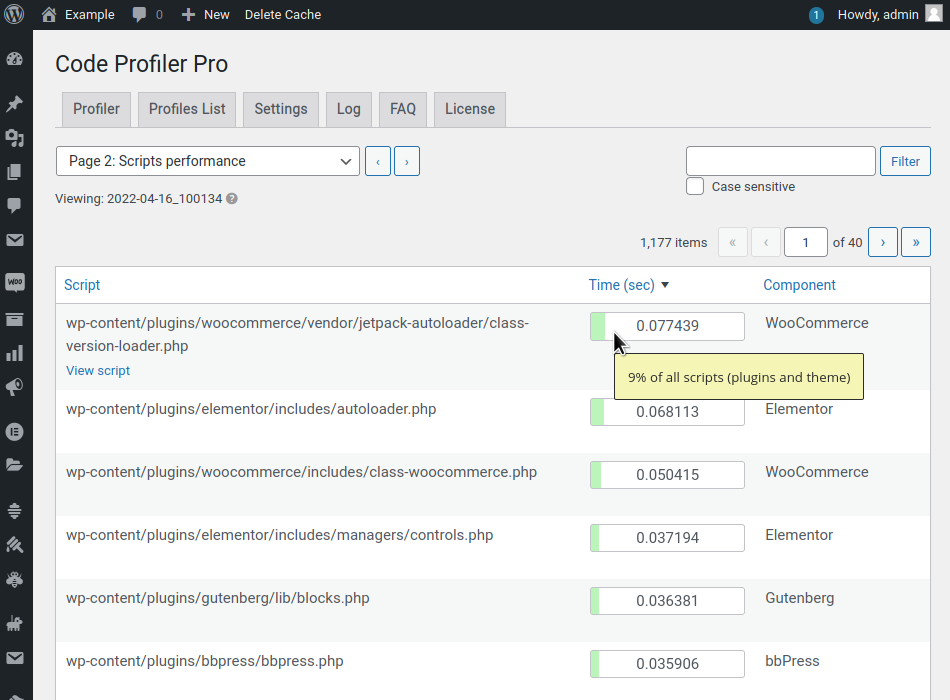Screen dimensions: 950x700
Task: Open the New content menu
Action: (205, 15)
